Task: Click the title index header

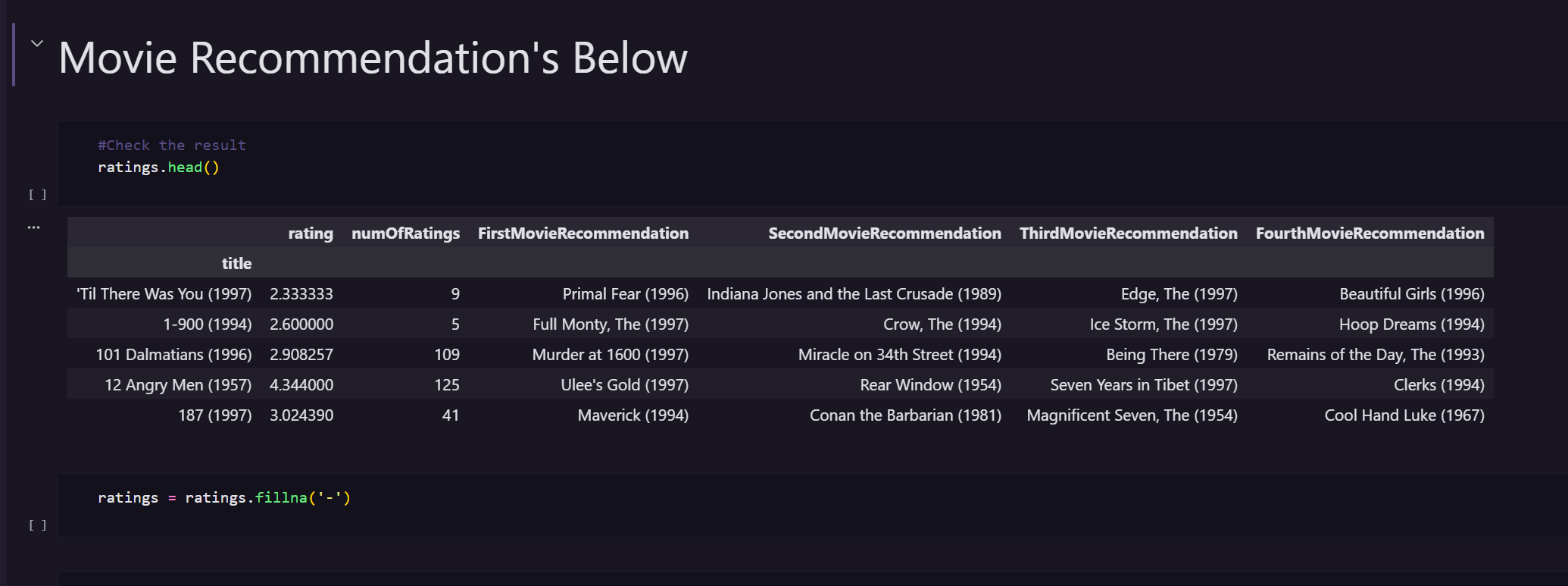Action: (236, 264)
